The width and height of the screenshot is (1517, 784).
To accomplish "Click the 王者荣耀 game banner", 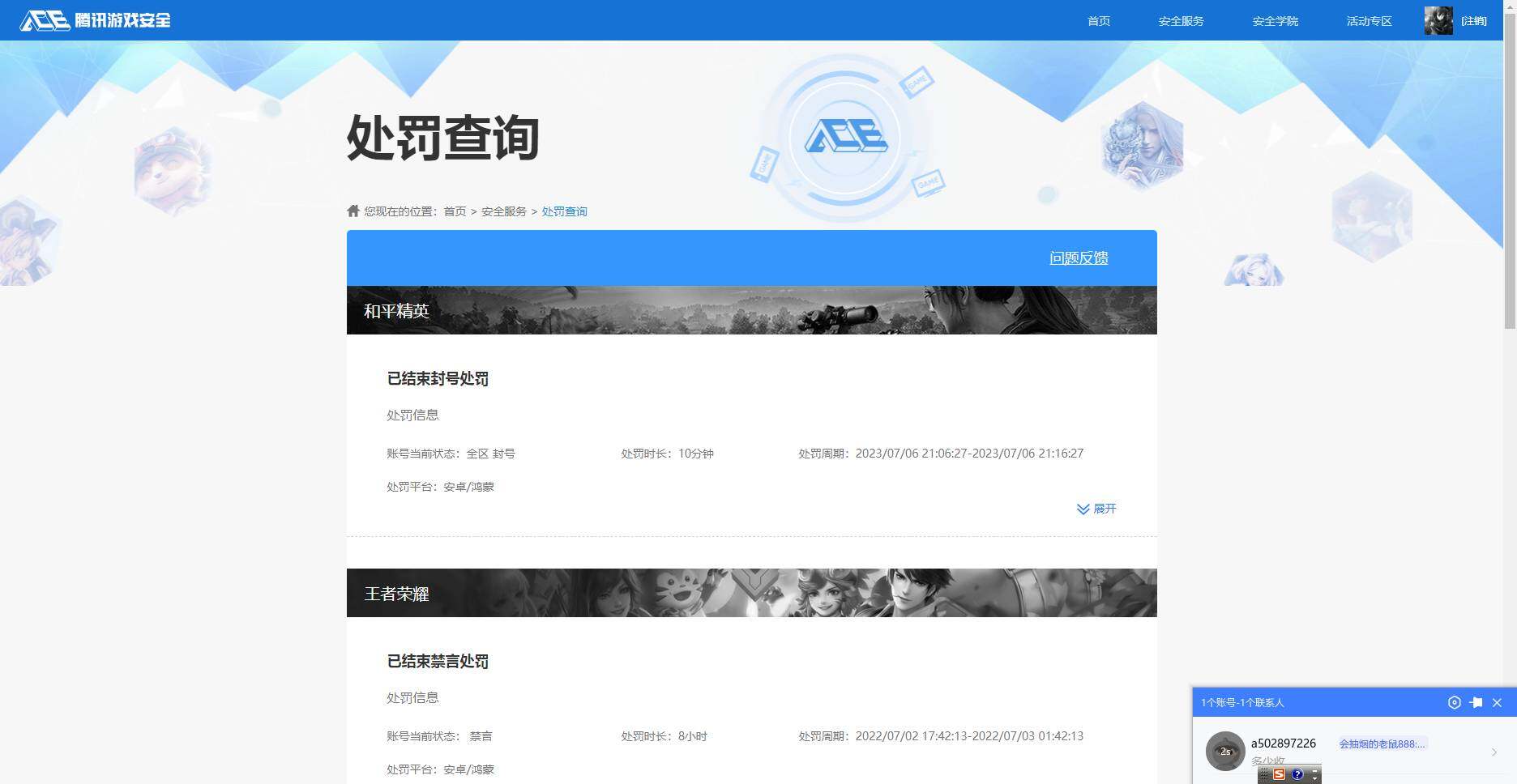I will tap(751, 593).
